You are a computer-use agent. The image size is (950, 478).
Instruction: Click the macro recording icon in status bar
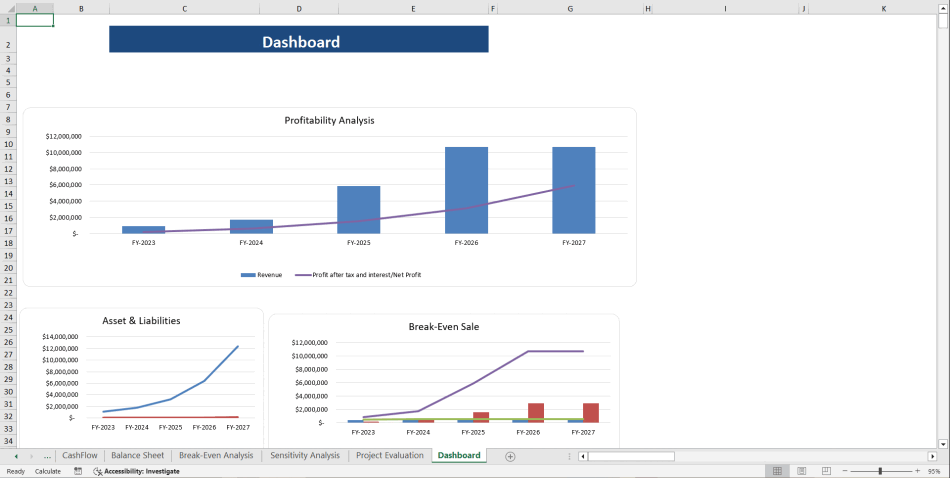tap(78, 471)
